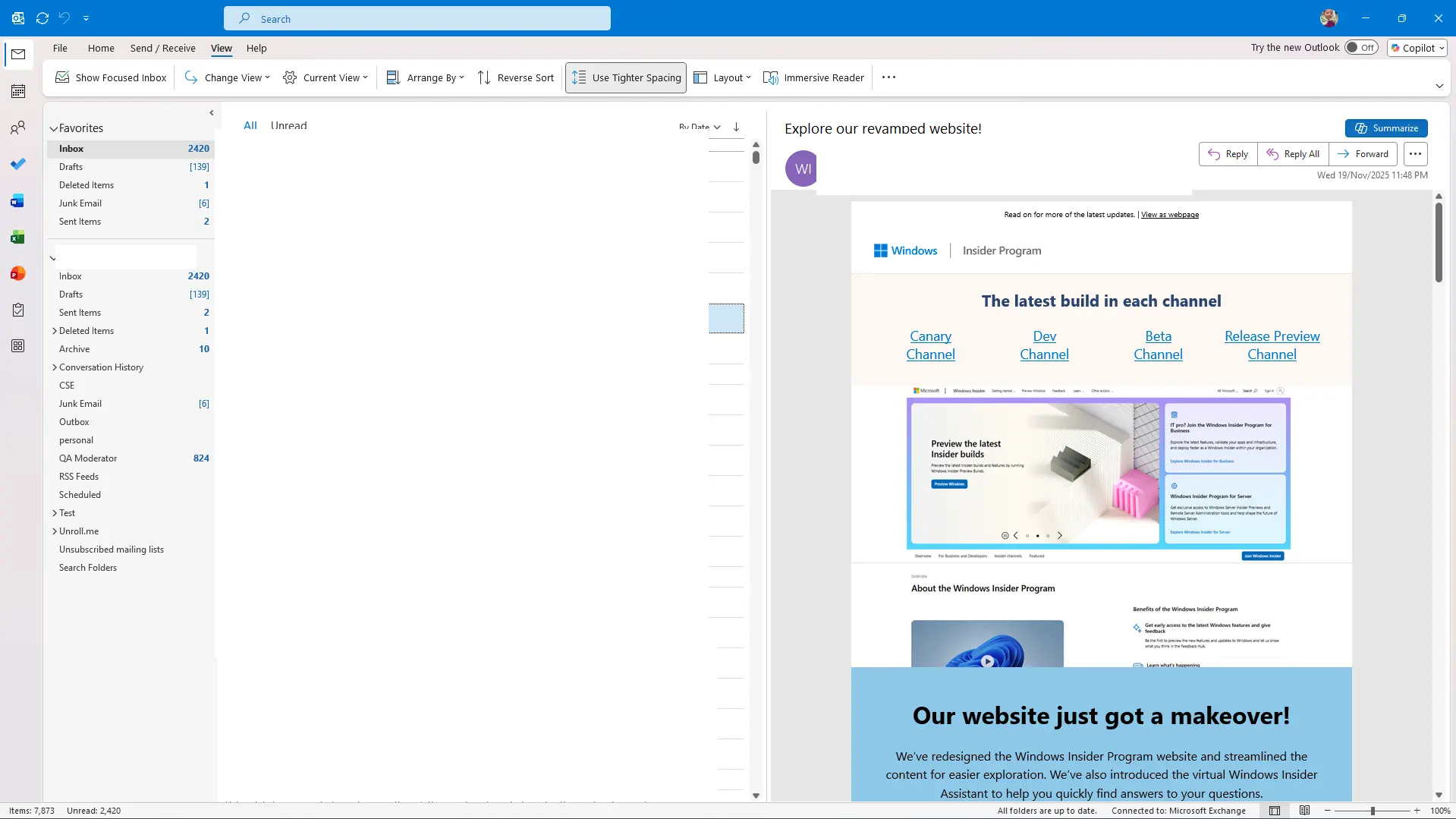Open Junk Email under Favorites
Screen dimensions: 1456x819
pyautogui.click(x=131, y=203)
